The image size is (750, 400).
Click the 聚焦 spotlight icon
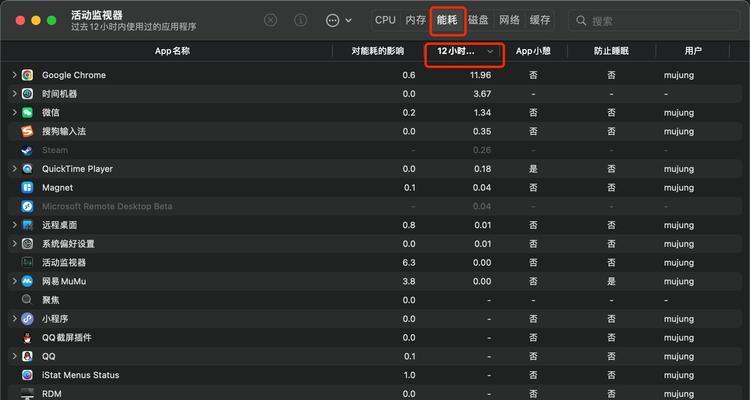tap(27, 300)
